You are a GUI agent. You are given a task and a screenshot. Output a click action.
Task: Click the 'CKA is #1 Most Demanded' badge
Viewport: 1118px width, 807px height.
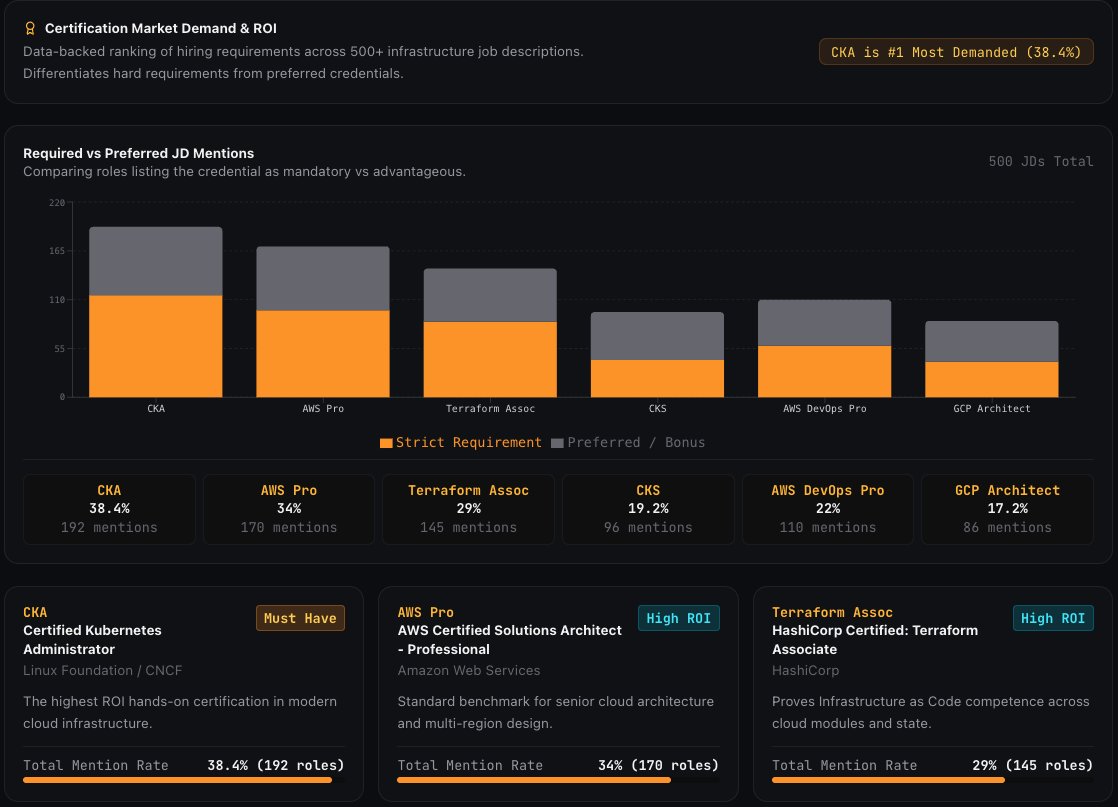click(x=955, y=52)
